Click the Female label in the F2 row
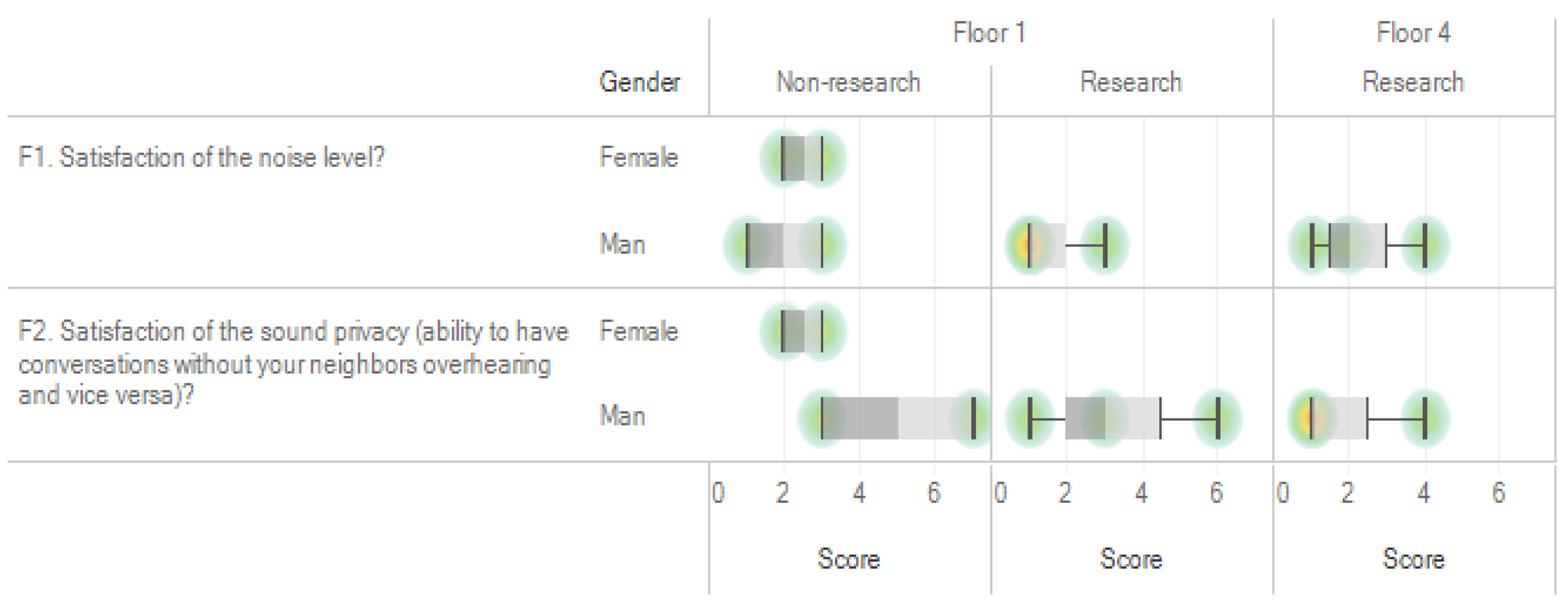This screenshot has height=602, width=1568. [639, 332]
